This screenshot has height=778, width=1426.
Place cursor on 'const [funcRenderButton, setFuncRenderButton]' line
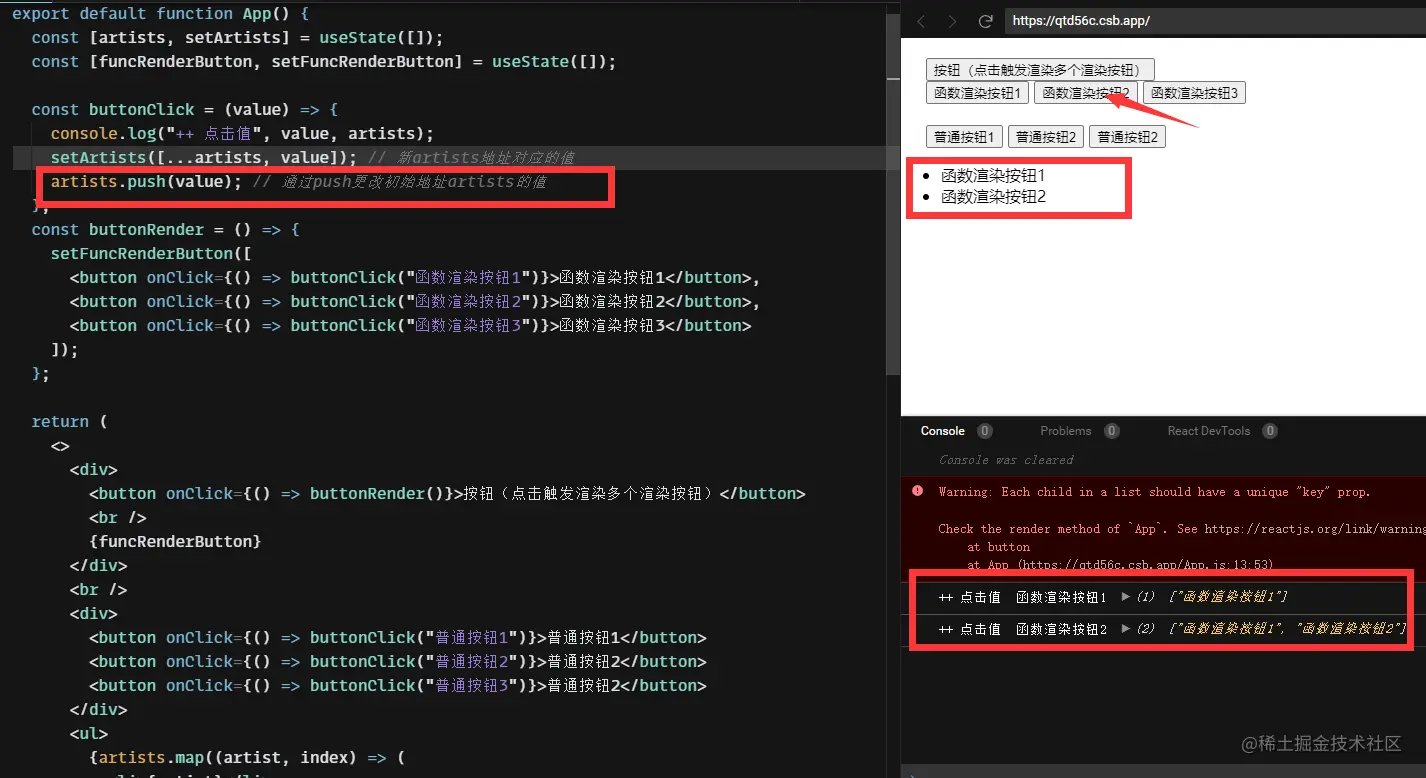(x=324, y=61)
